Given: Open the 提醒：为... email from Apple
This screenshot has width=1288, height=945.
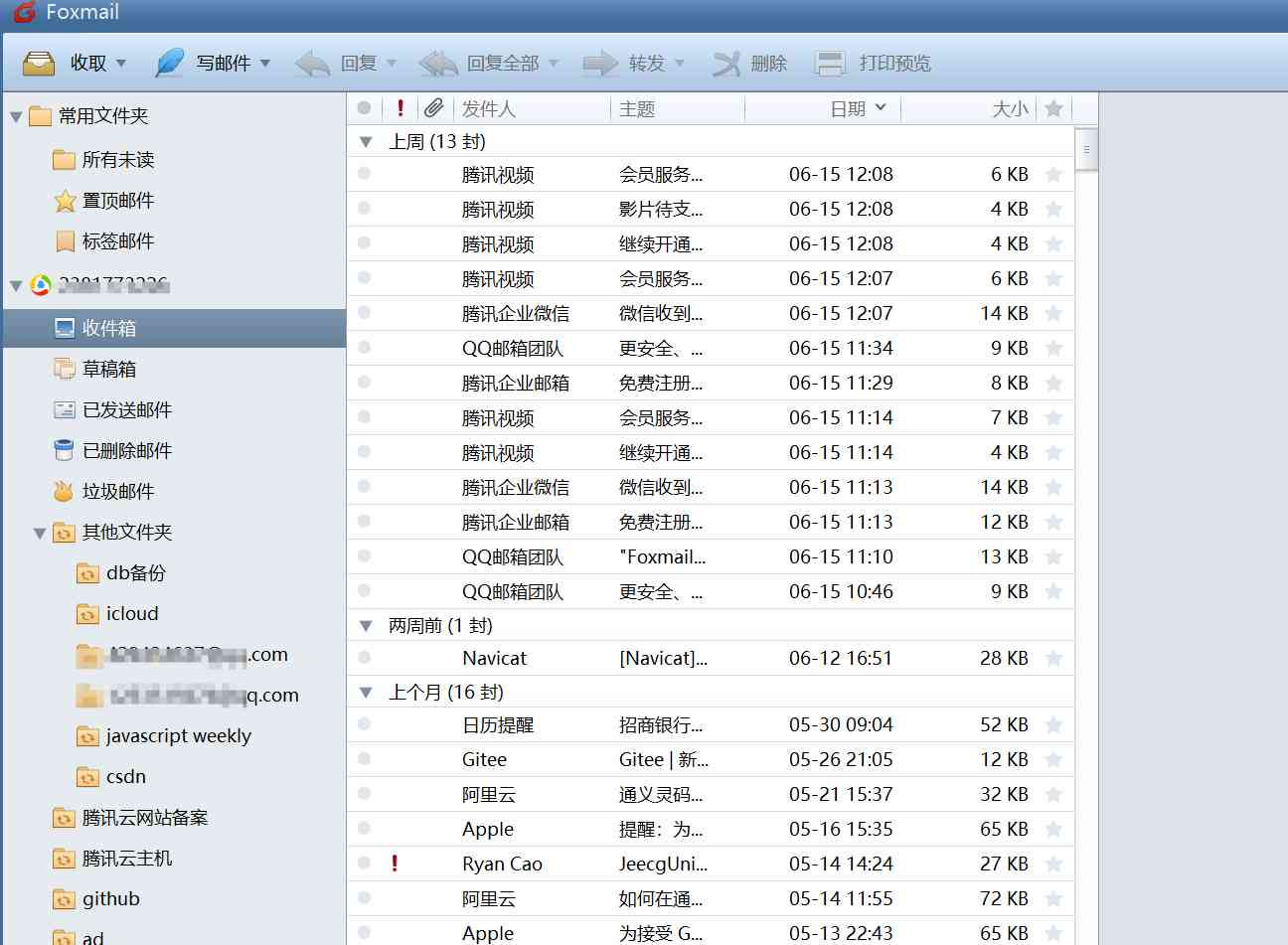Looking at the screenshot, I should point(711,829).
